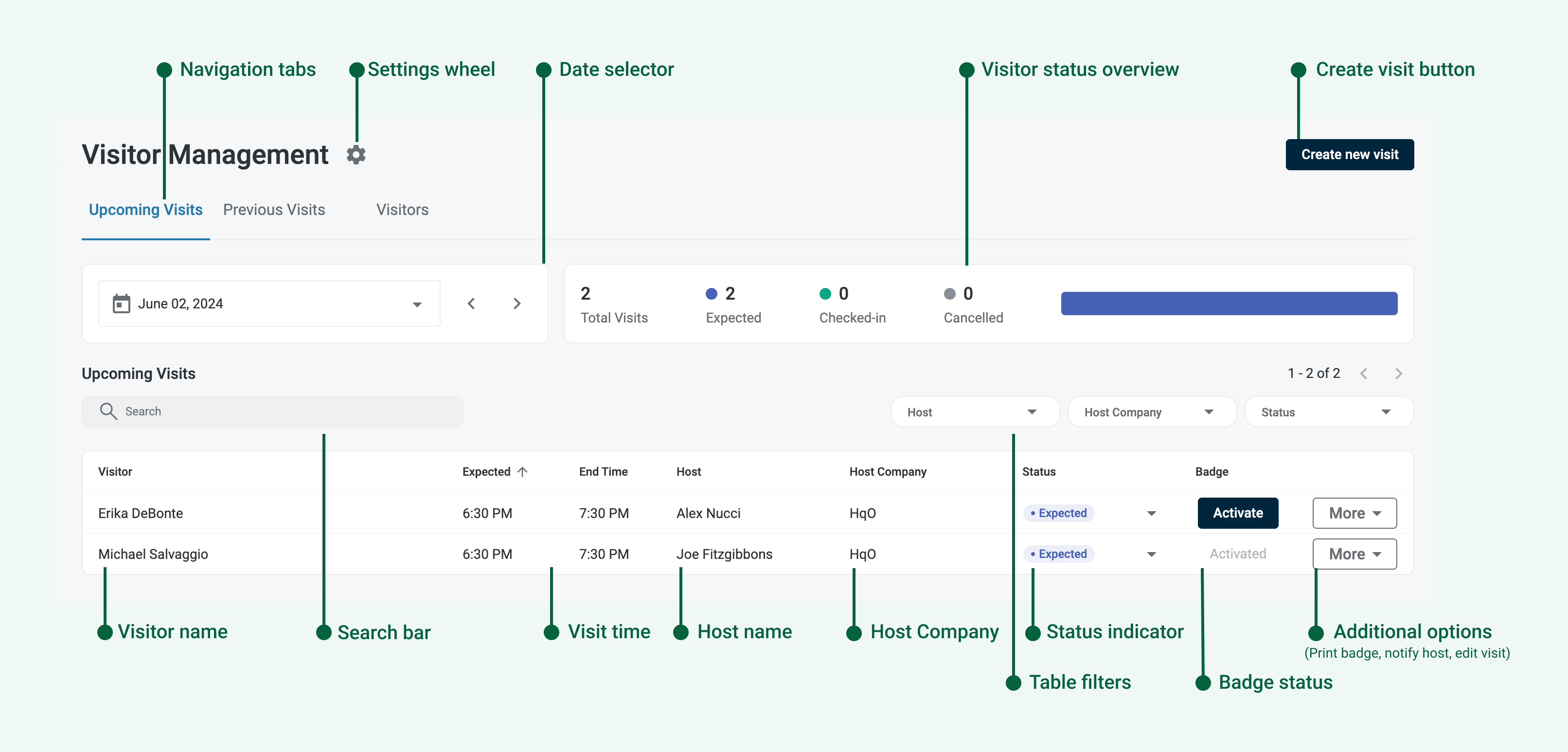Expand the Host filter dropdown
This screenshot has height=752, width=1568.
tap(975, 412)
